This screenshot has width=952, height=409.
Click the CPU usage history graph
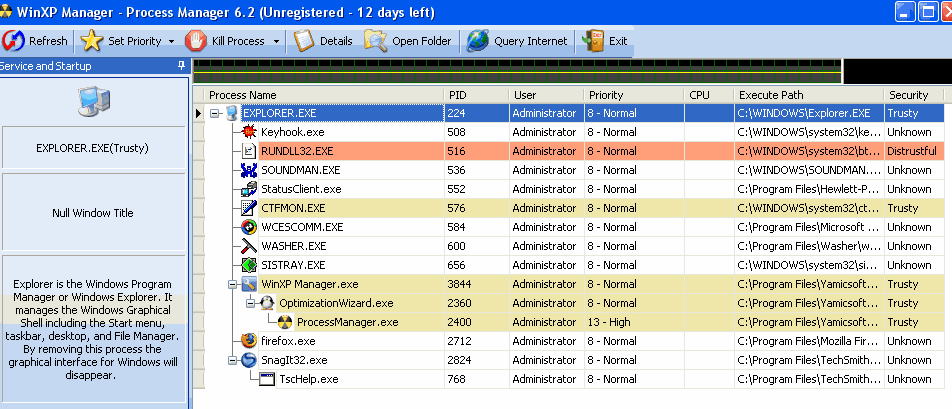pyautogui.click(x=517, y=71)
